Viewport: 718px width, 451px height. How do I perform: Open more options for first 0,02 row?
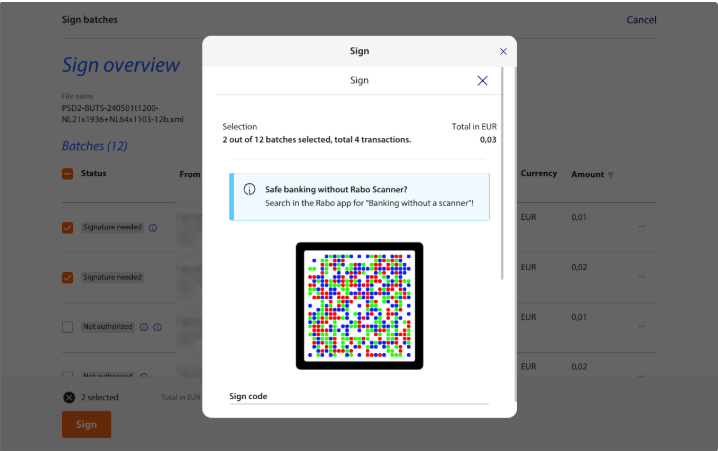point(642,276)
